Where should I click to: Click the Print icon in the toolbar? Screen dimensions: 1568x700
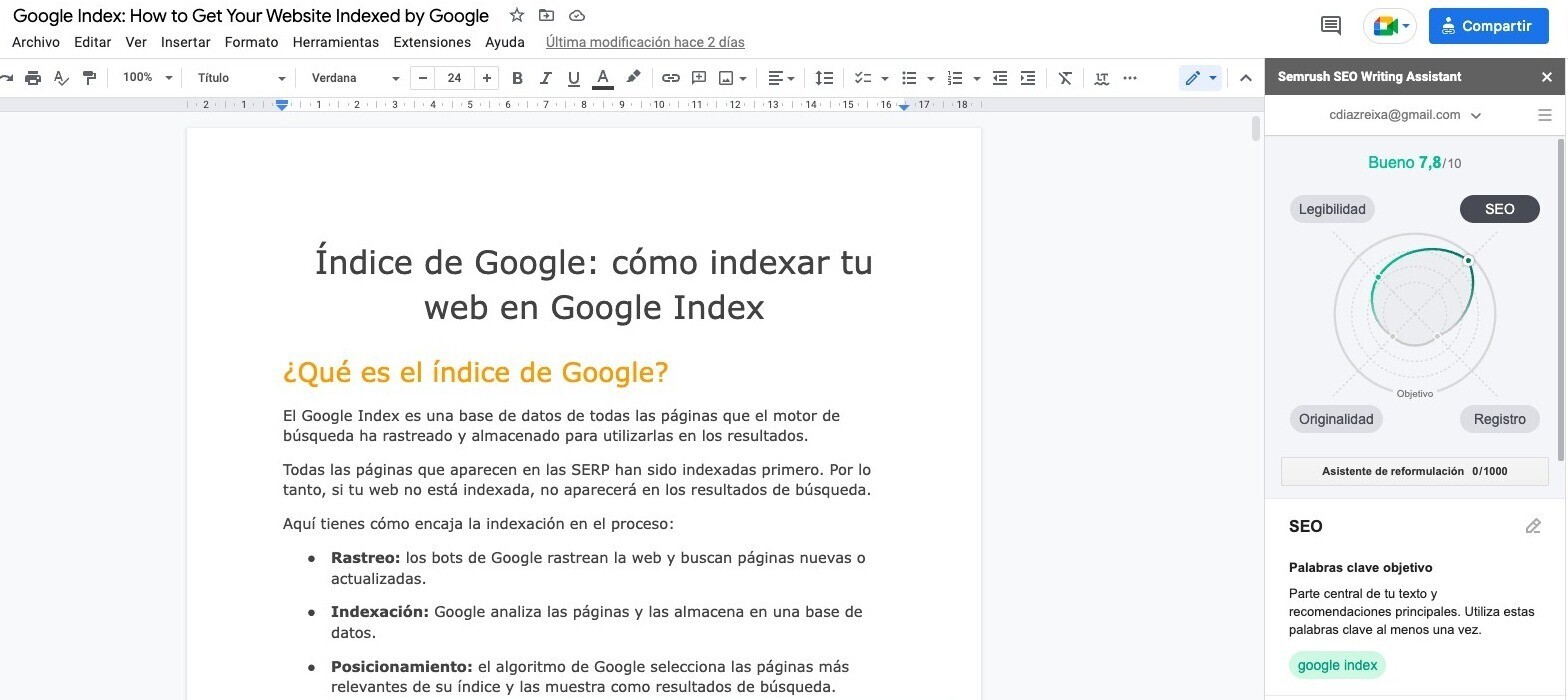point(33,78)
